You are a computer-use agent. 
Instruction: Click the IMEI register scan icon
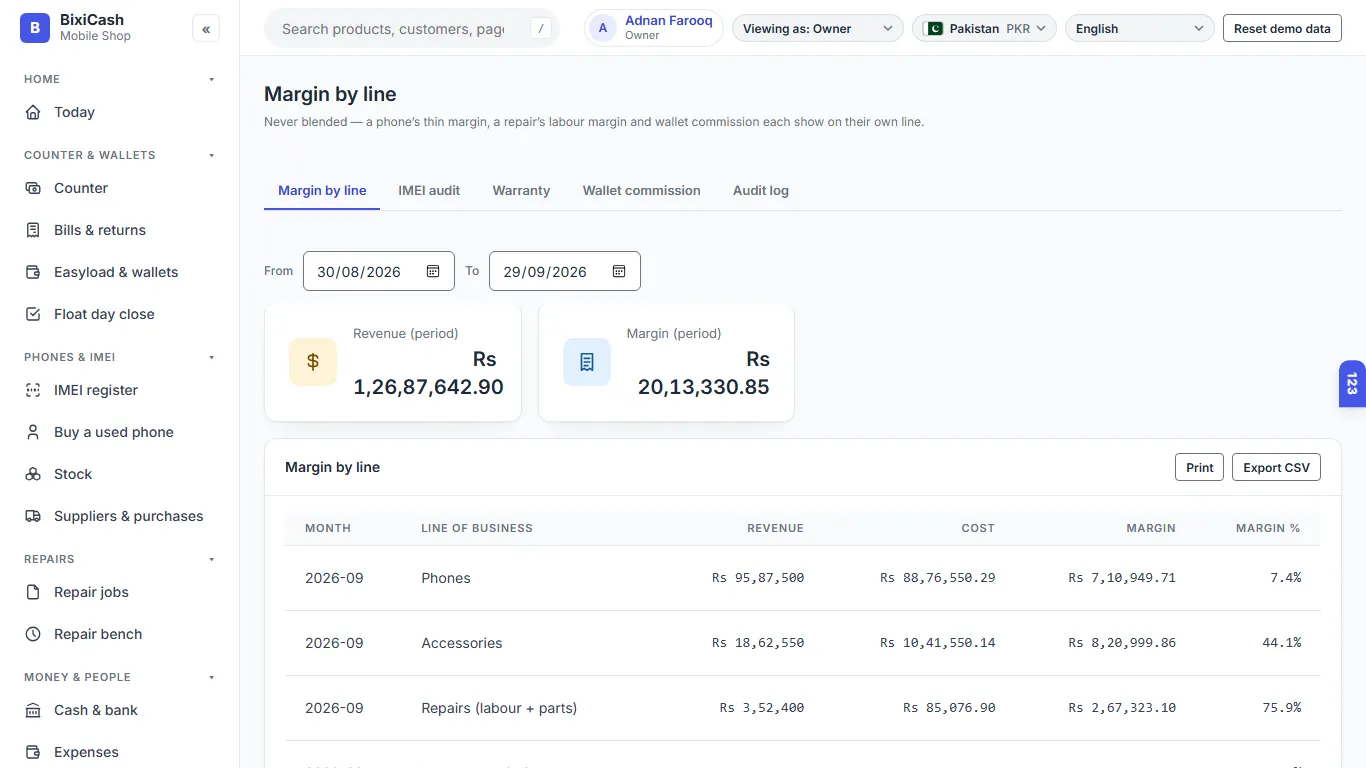point(33,390)
